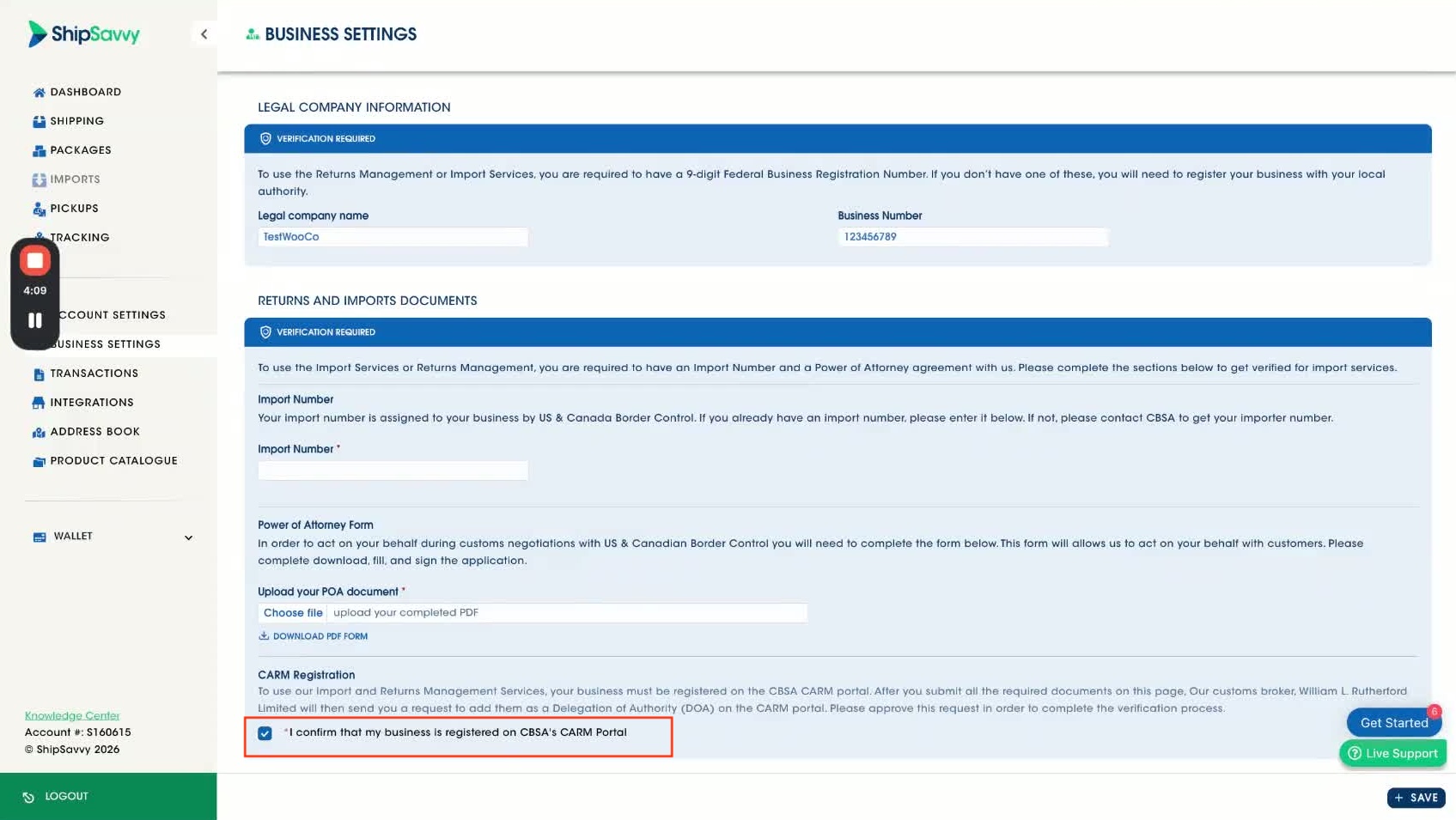Click Choose file for POA document
The image size is (1456, 820).
coord(293,613)
